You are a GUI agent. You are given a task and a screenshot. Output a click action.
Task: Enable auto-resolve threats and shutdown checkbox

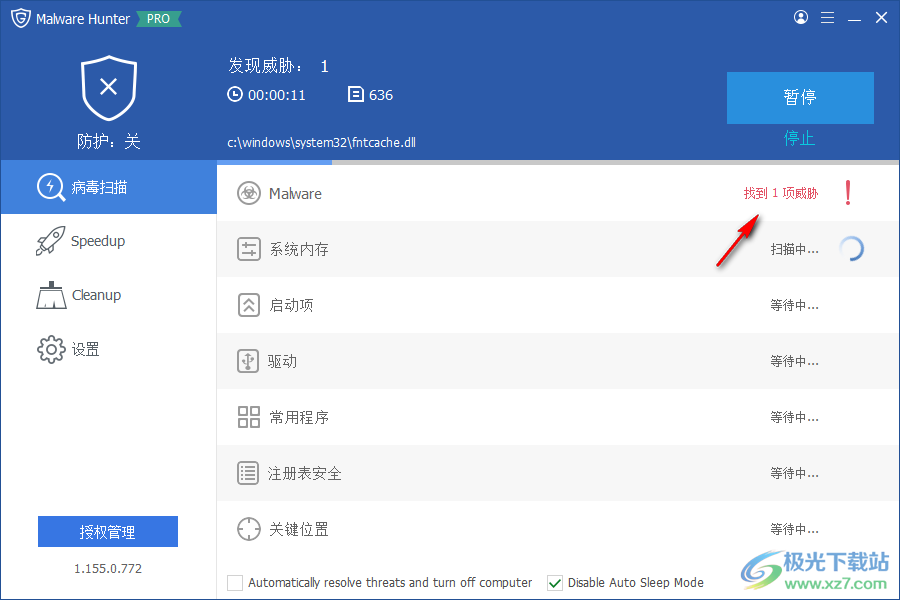coord(235,583)
